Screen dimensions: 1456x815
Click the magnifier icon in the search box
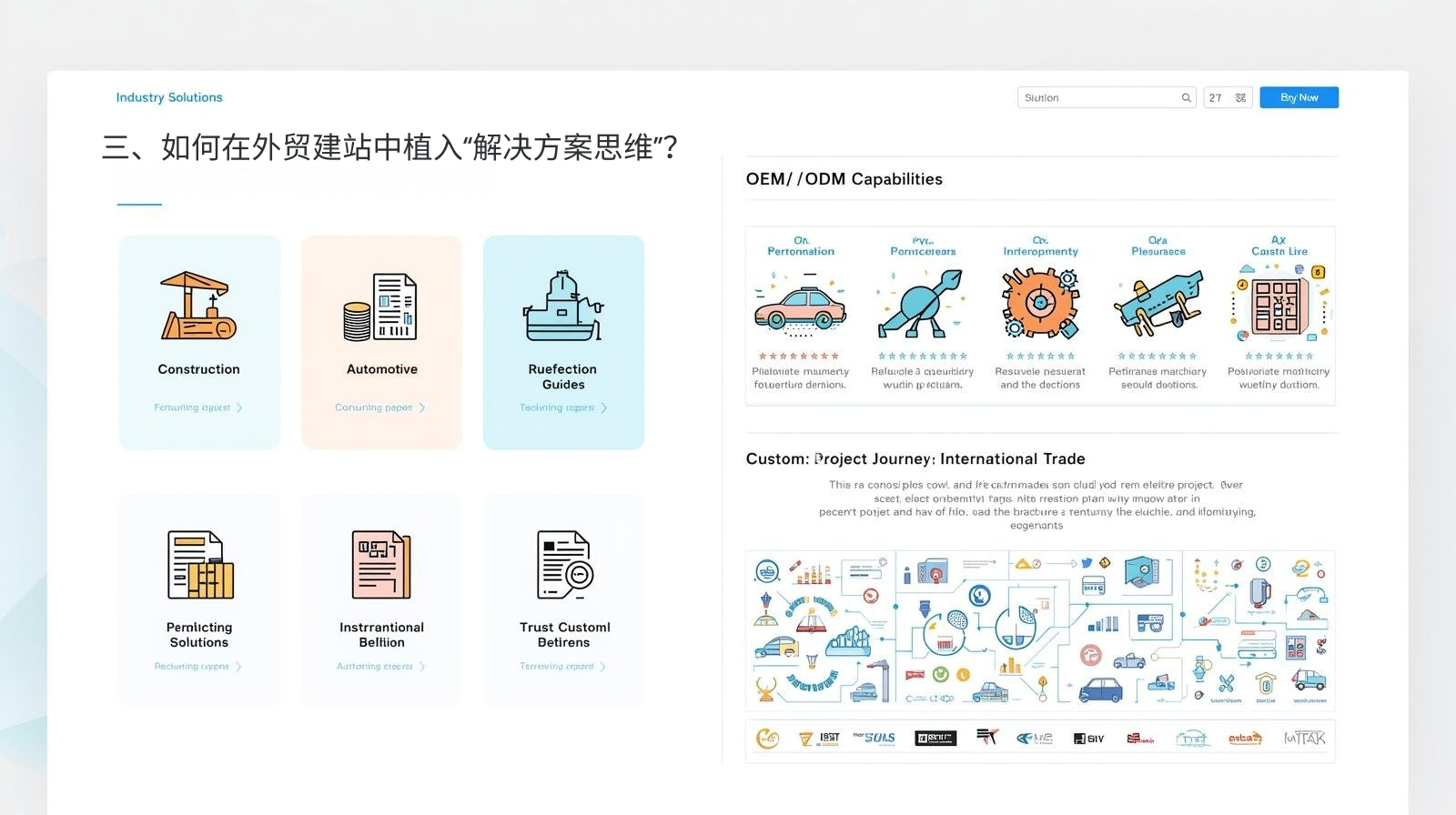[x=1187, y=97]
